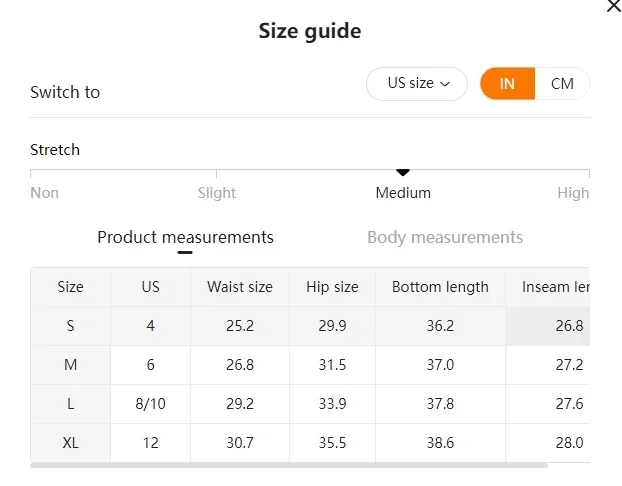This screenshot has width=622, height=486.
Task: Click the size XL row label
Action: tap(71, 443)
